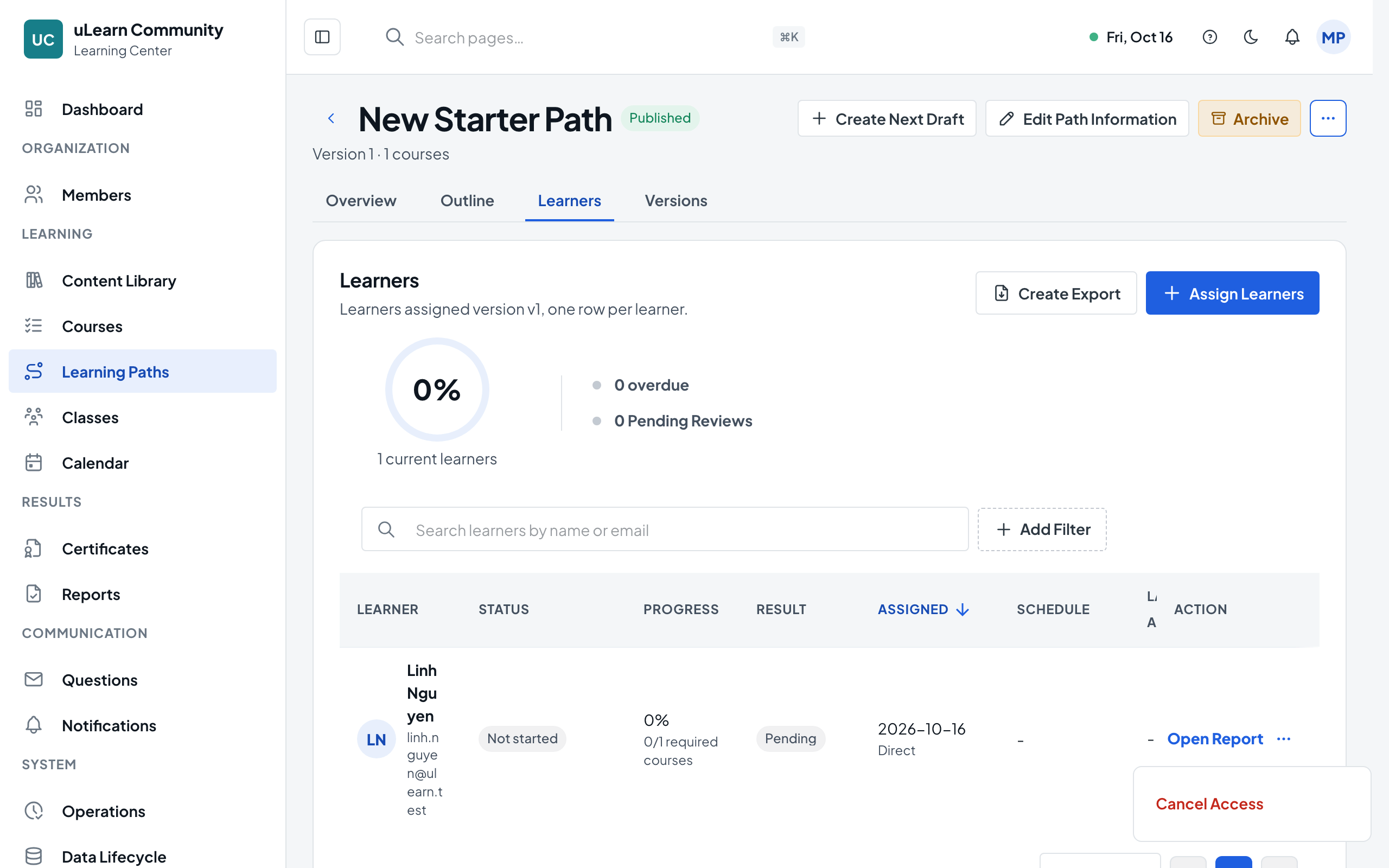The width and height of the screenshot is (1389, 868).
Task: Open the MP user avatar menu
Action: tap(1333, 37)
